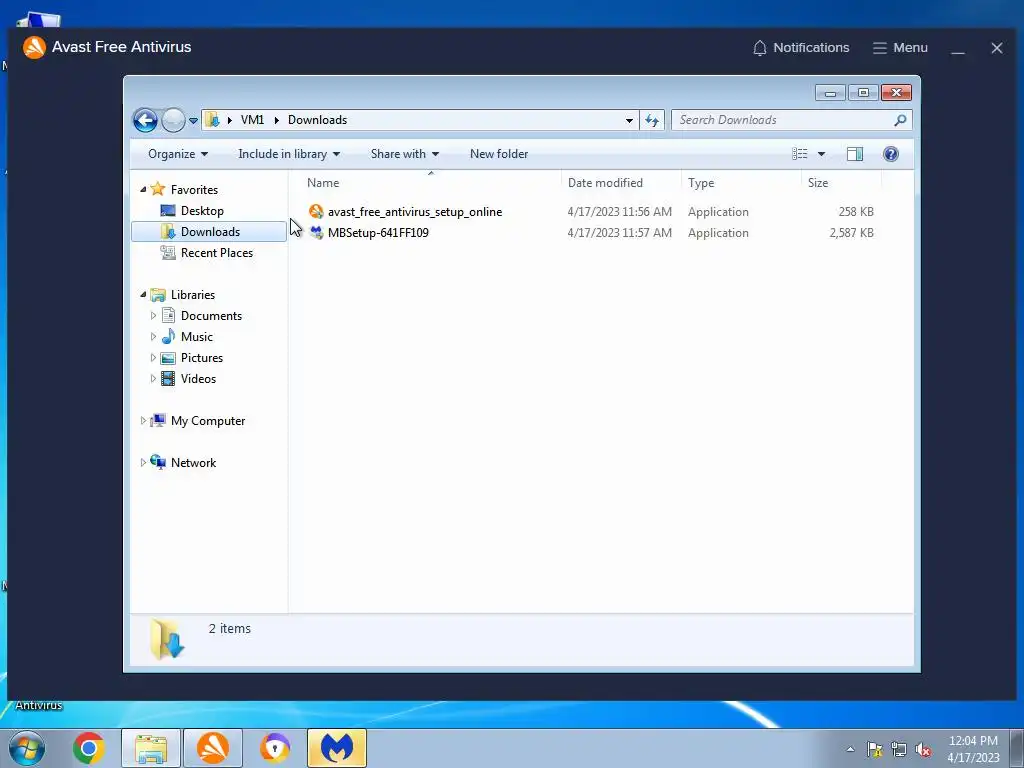Expand the Videos library arrow
Viewport: 1024px width, 768px height.
click(153, 379)
